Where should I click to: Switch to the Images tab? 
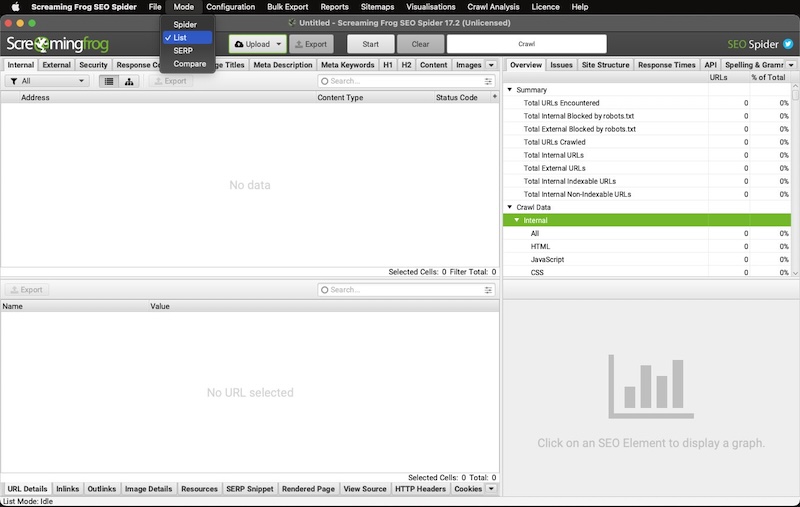(x=468, y=65)
